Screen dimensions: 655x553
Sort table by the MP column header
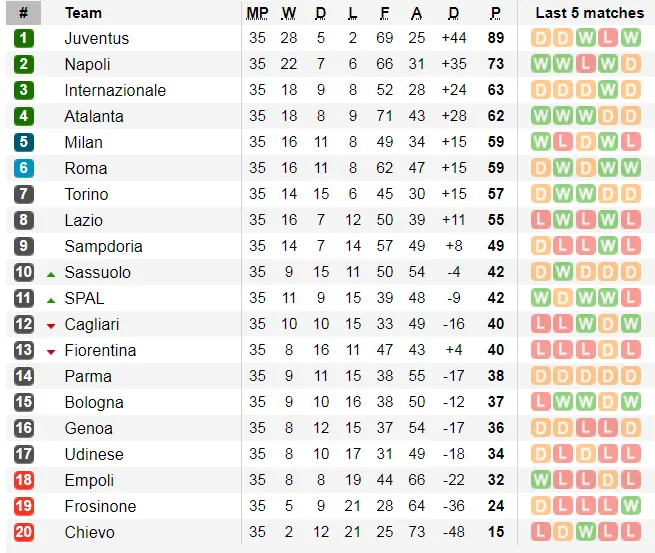(257, 13)
